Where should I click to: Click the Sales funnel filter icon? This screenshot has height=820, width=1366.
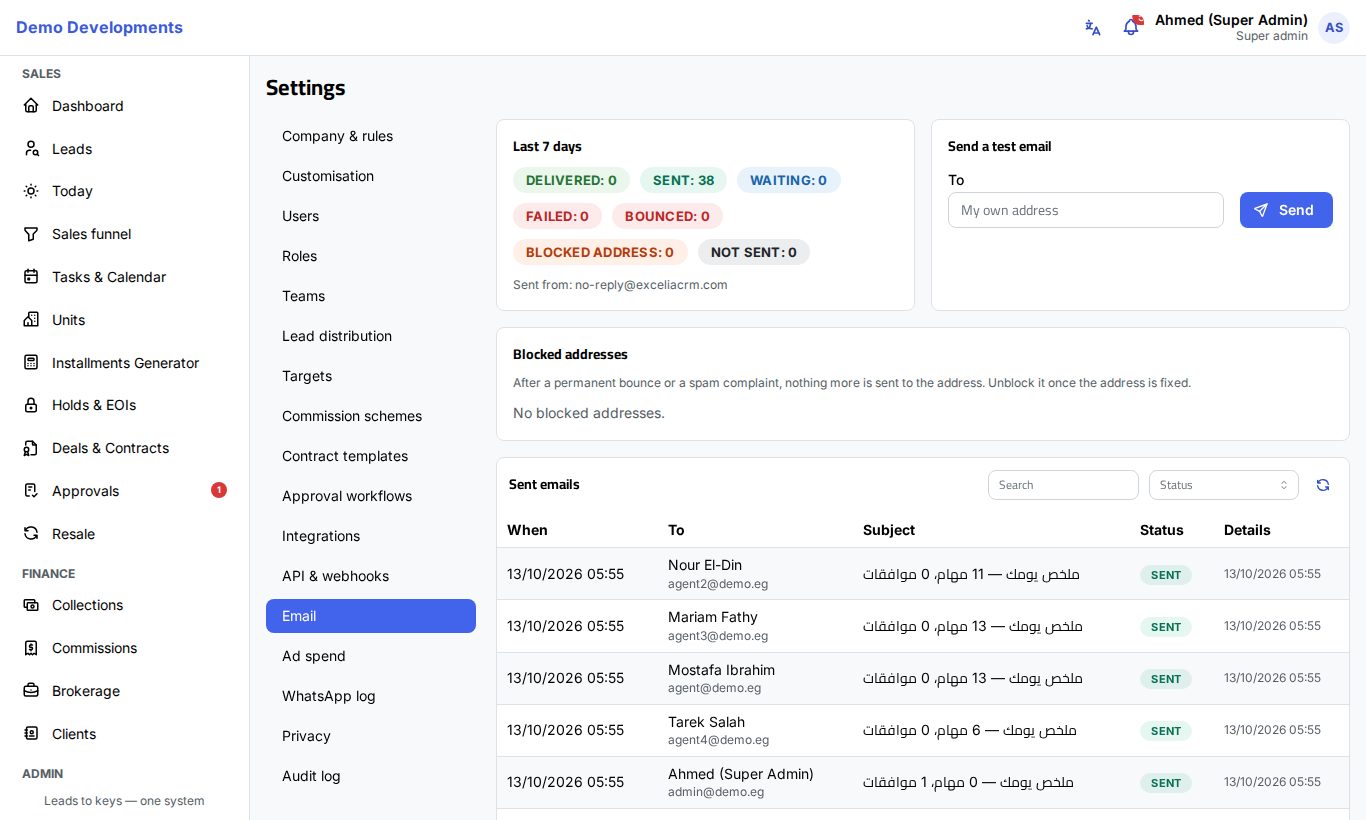(x=31, y=234)
